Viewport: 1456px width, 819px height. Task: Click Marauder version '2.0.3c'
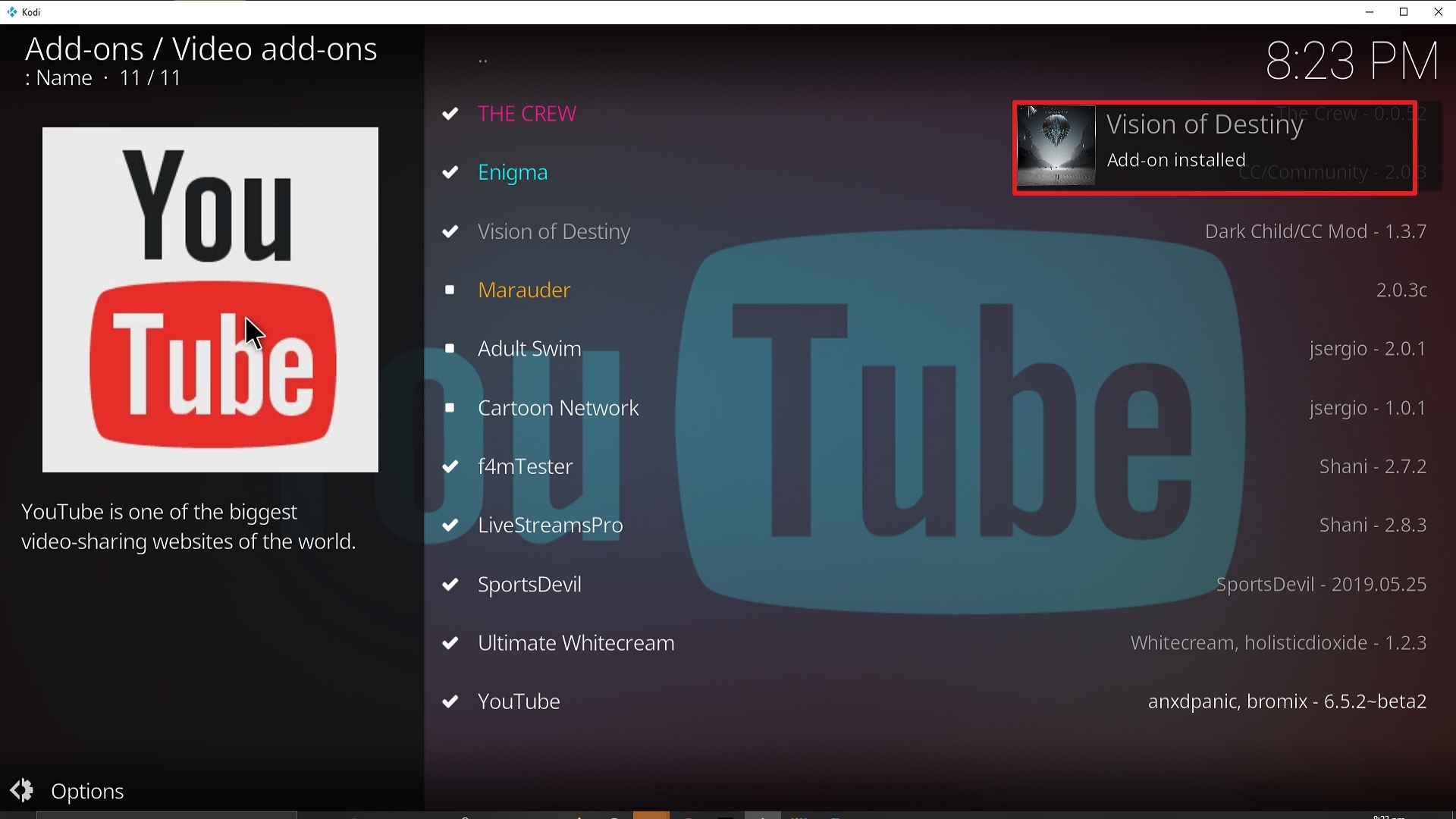pos(1401,290)
